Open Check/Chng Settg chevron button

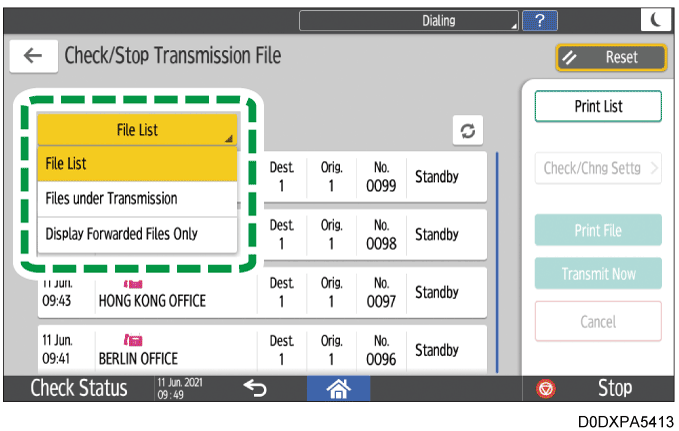click(x=597, y=168)
